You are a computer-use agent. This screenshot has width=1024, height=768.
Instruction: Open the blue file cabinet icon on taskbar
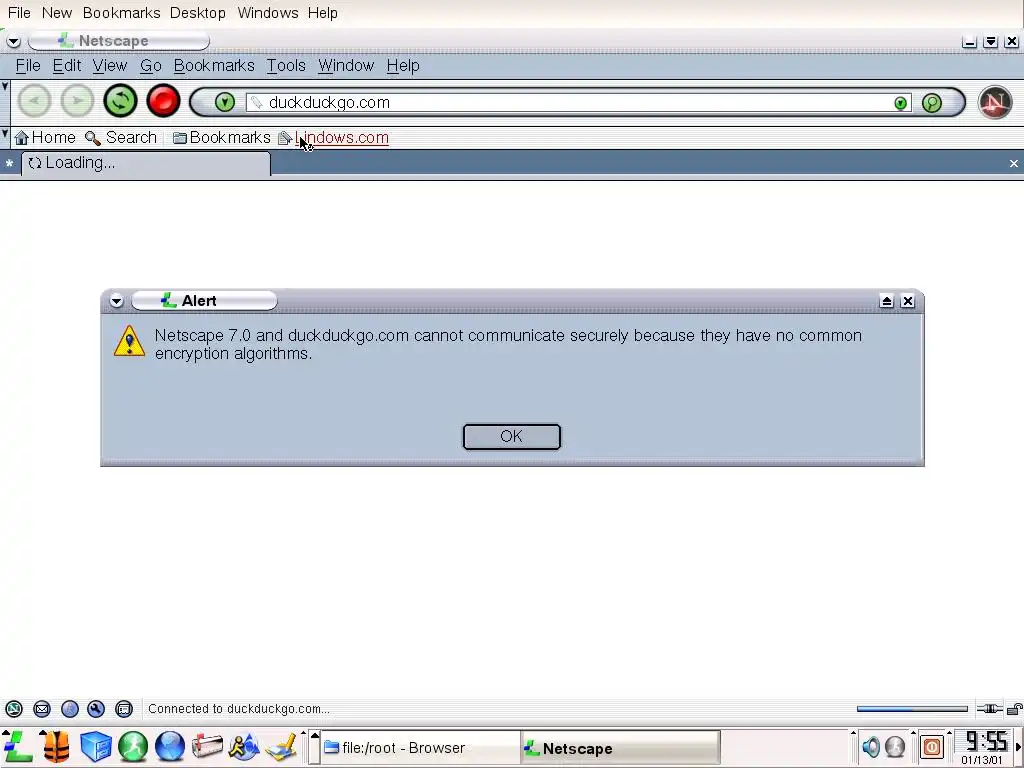tap(95, 746)
